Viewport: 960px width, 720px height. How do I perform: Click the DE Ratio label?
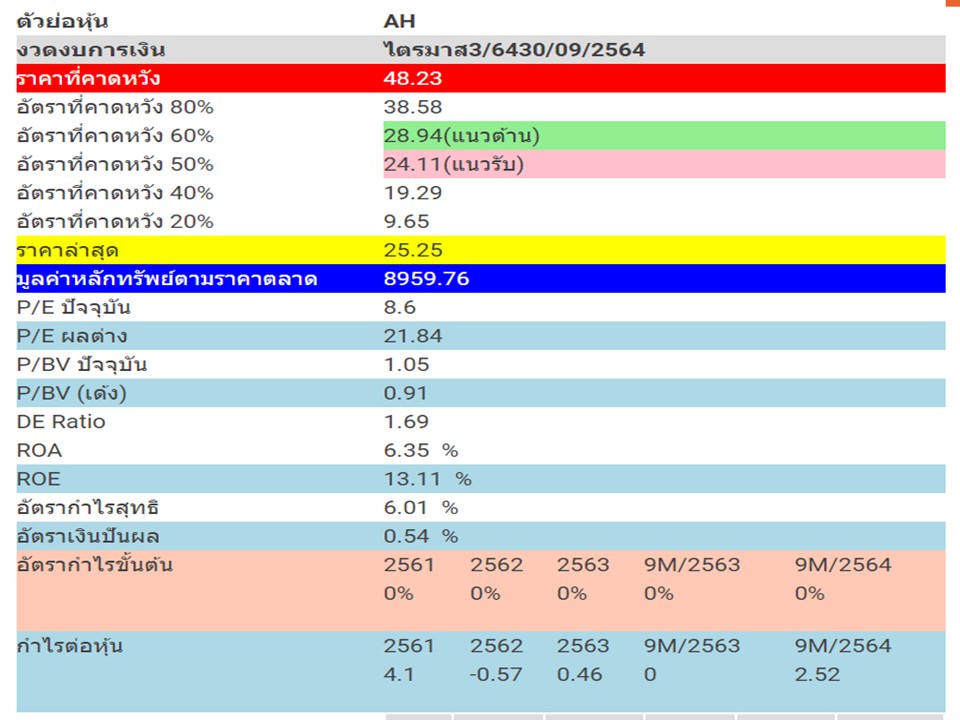click(61, 422)
